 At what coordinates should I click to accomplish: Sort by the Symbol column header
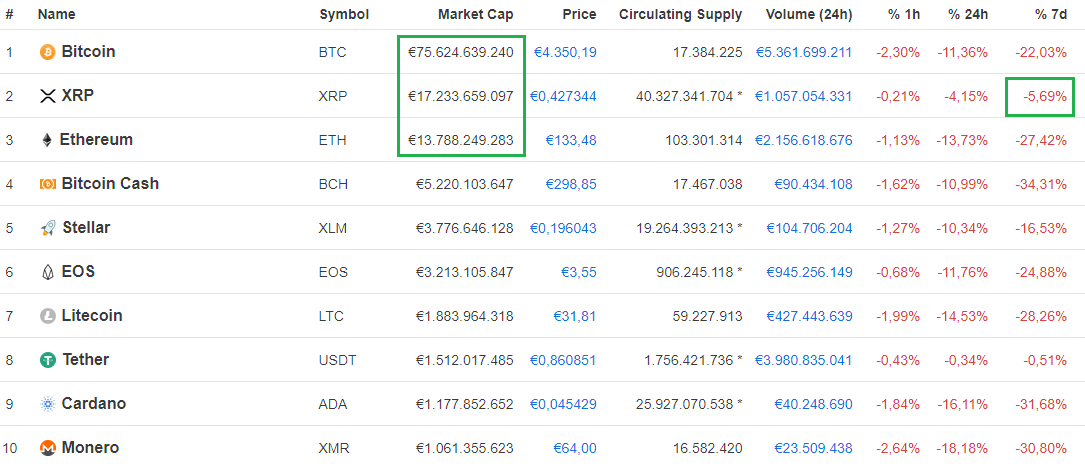(x=344, y=14)
